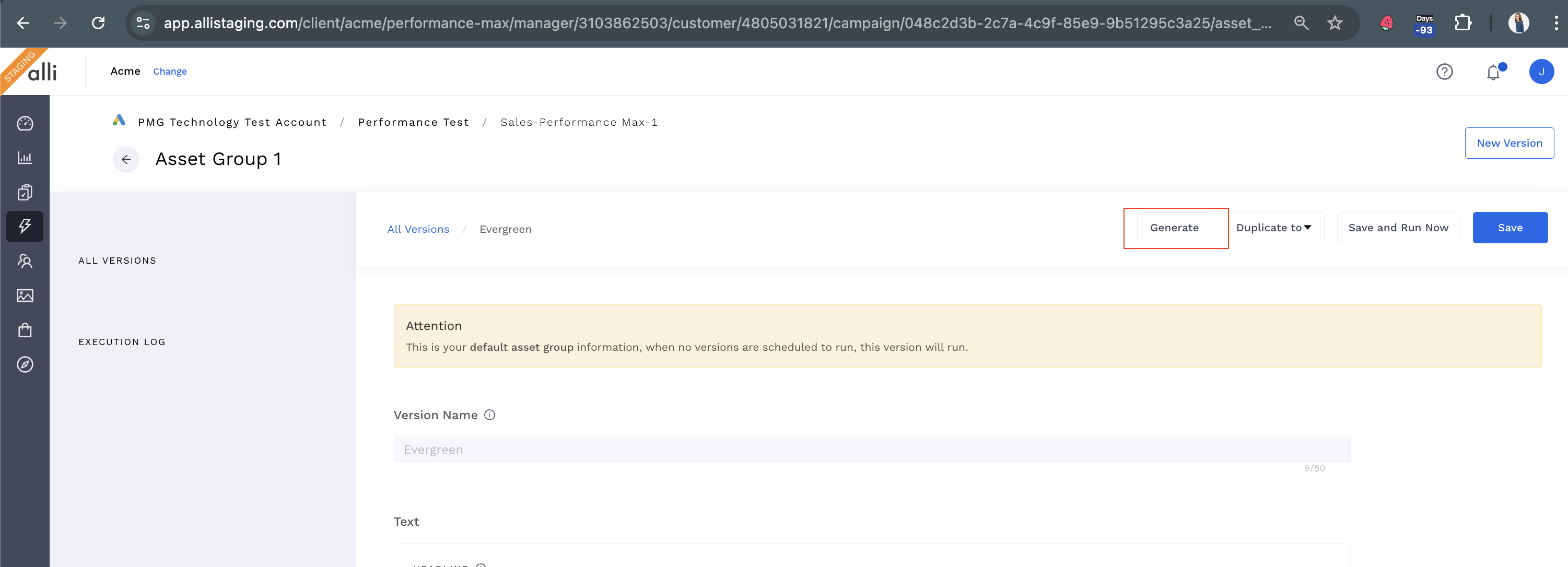Open the shopping bag sidebar icon
The image size is (1568, 567).
point(25,330)
